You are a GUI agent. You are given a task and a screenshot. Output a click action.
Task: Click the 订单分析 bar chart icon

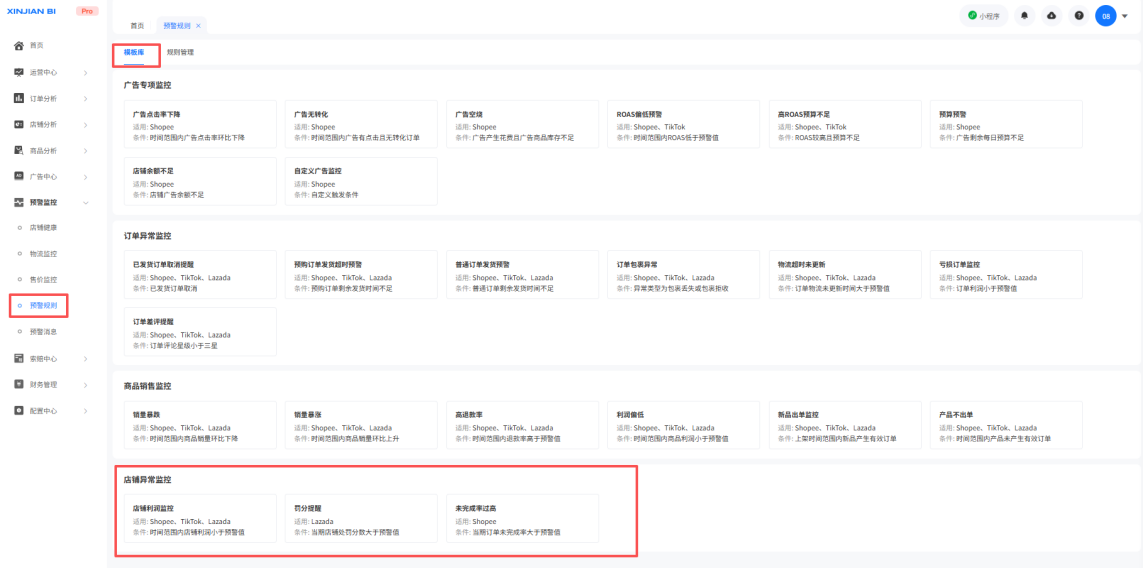(x=18, y=98)
